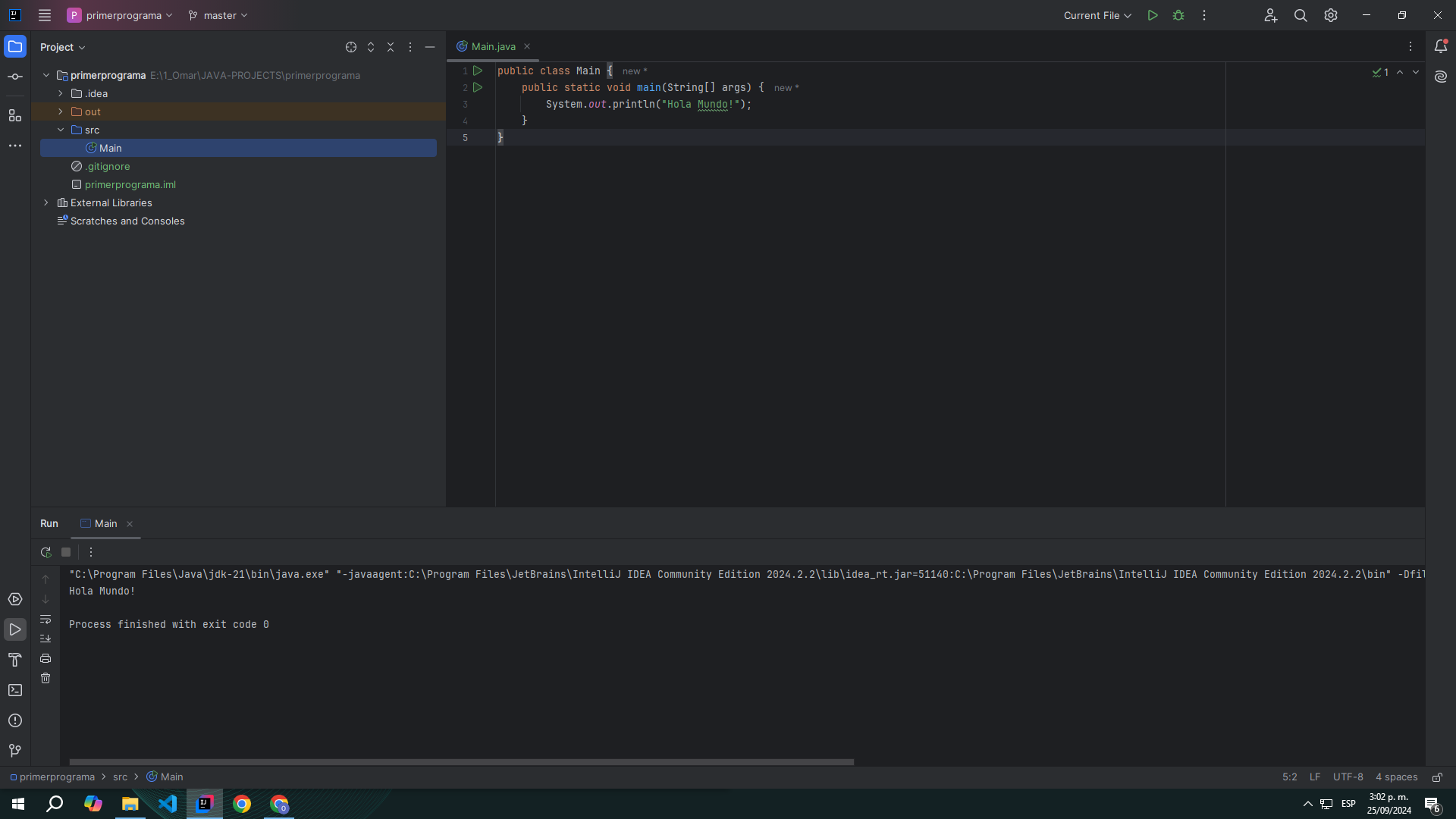
Task: Click the Main file in project tree
Action: pos(111,148)
